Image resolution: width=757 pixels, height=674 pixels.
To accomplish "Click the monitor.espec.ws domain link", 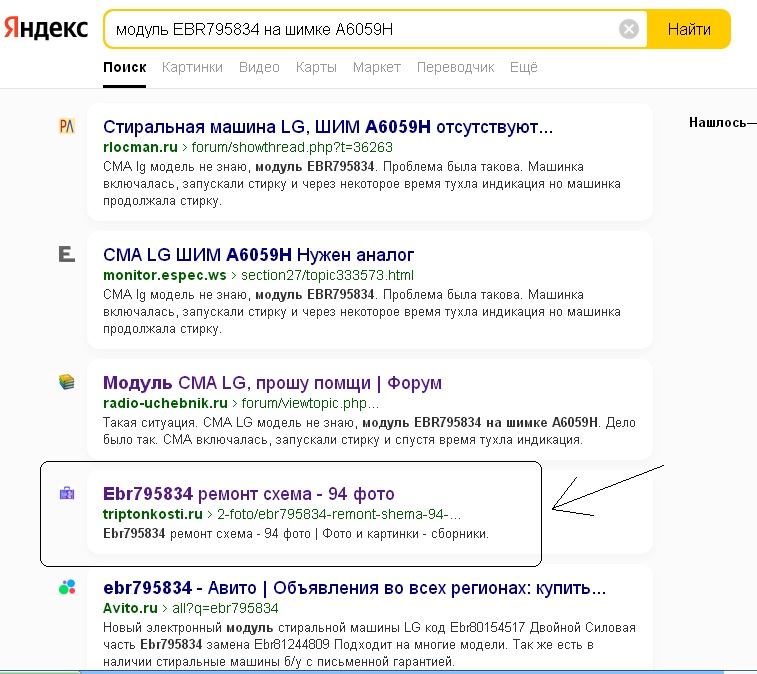I will [165, 275].
